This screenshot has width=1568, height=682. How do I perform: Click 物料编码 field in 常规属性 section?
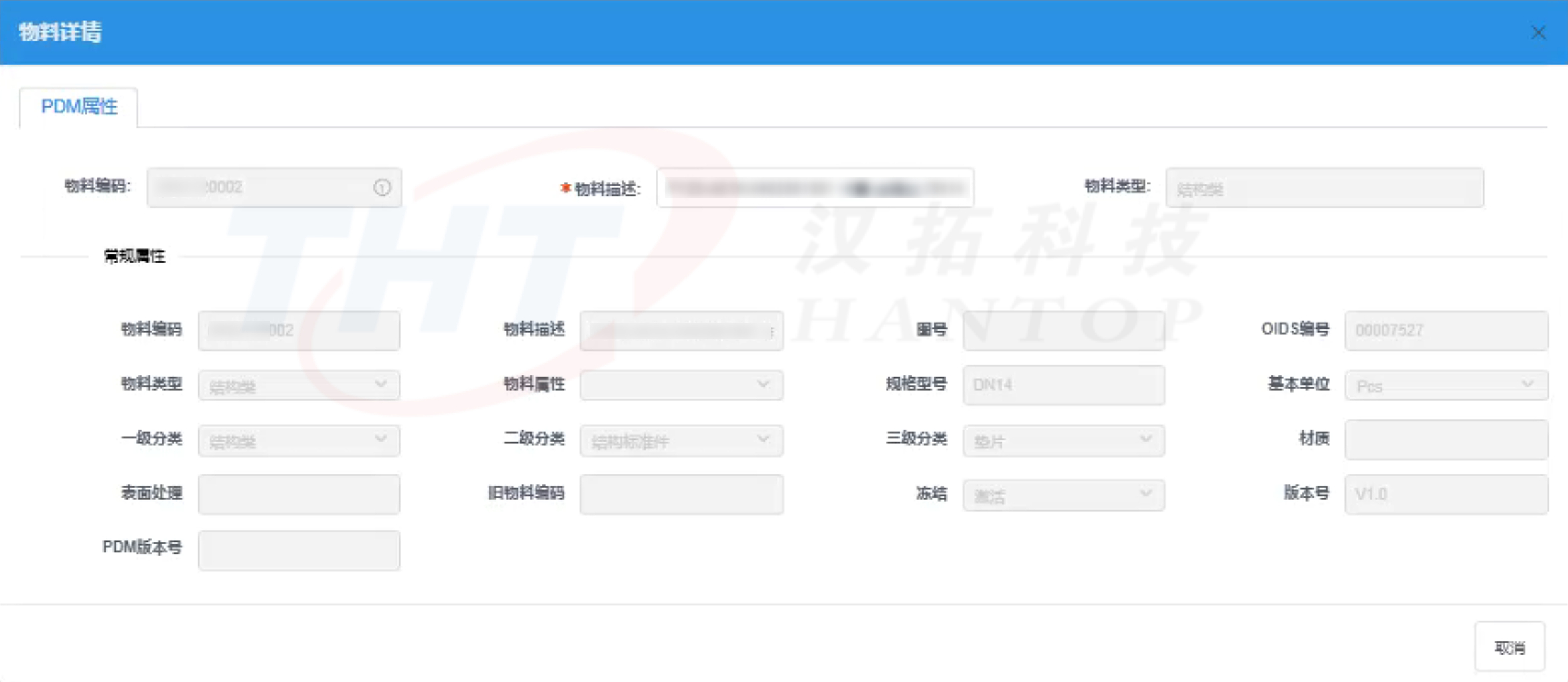point(299,330)
